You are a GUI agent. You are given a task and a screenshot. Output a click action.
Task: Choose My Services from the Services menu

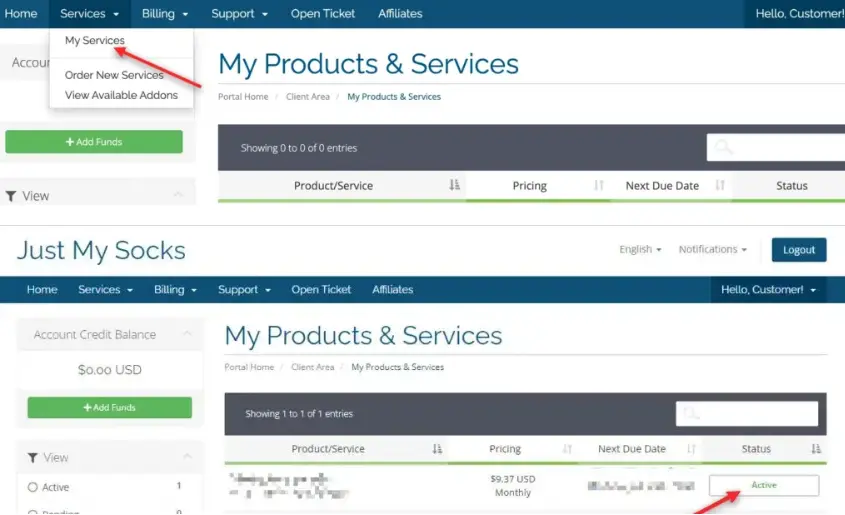click(95, 41)
